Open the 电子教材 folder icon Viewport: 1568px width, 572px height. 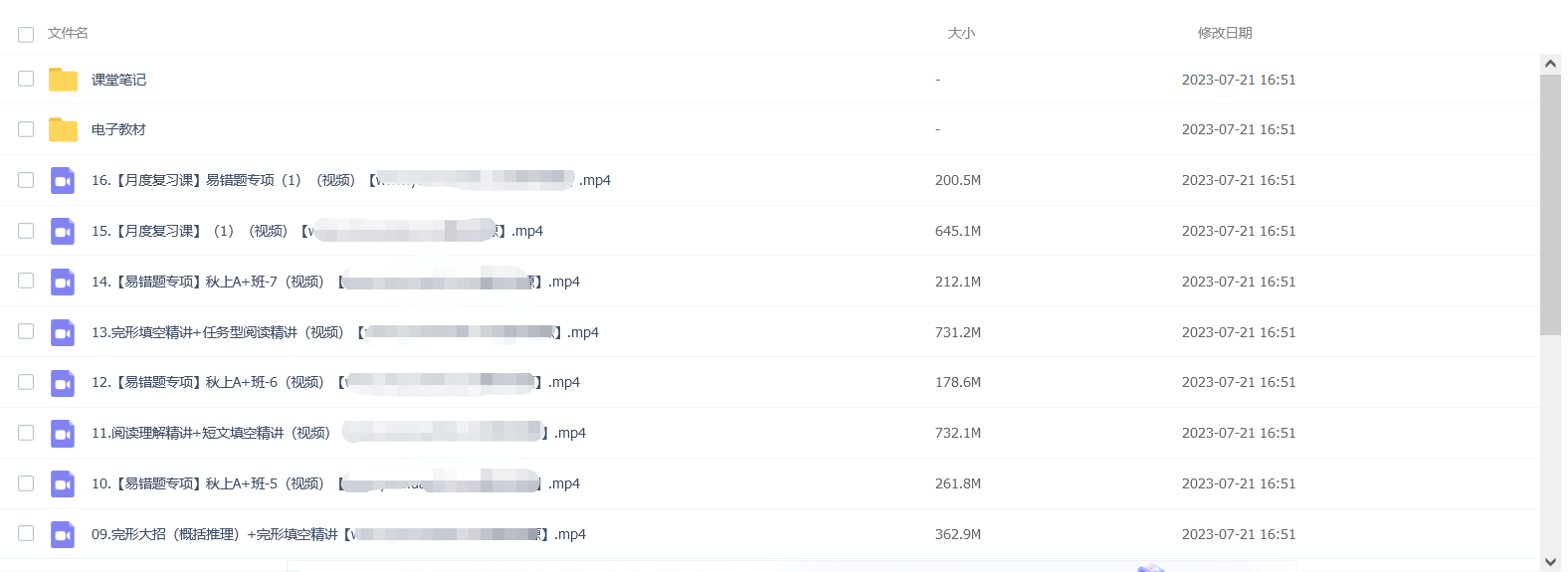(63, 129)
